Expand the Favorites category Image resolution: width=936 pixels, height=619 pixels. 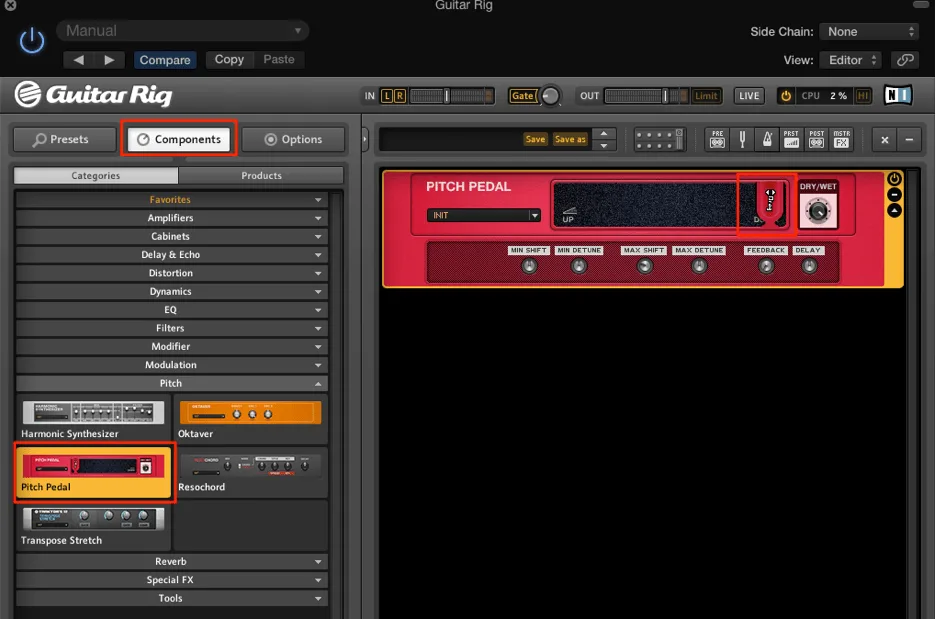(x=172, y=199)
